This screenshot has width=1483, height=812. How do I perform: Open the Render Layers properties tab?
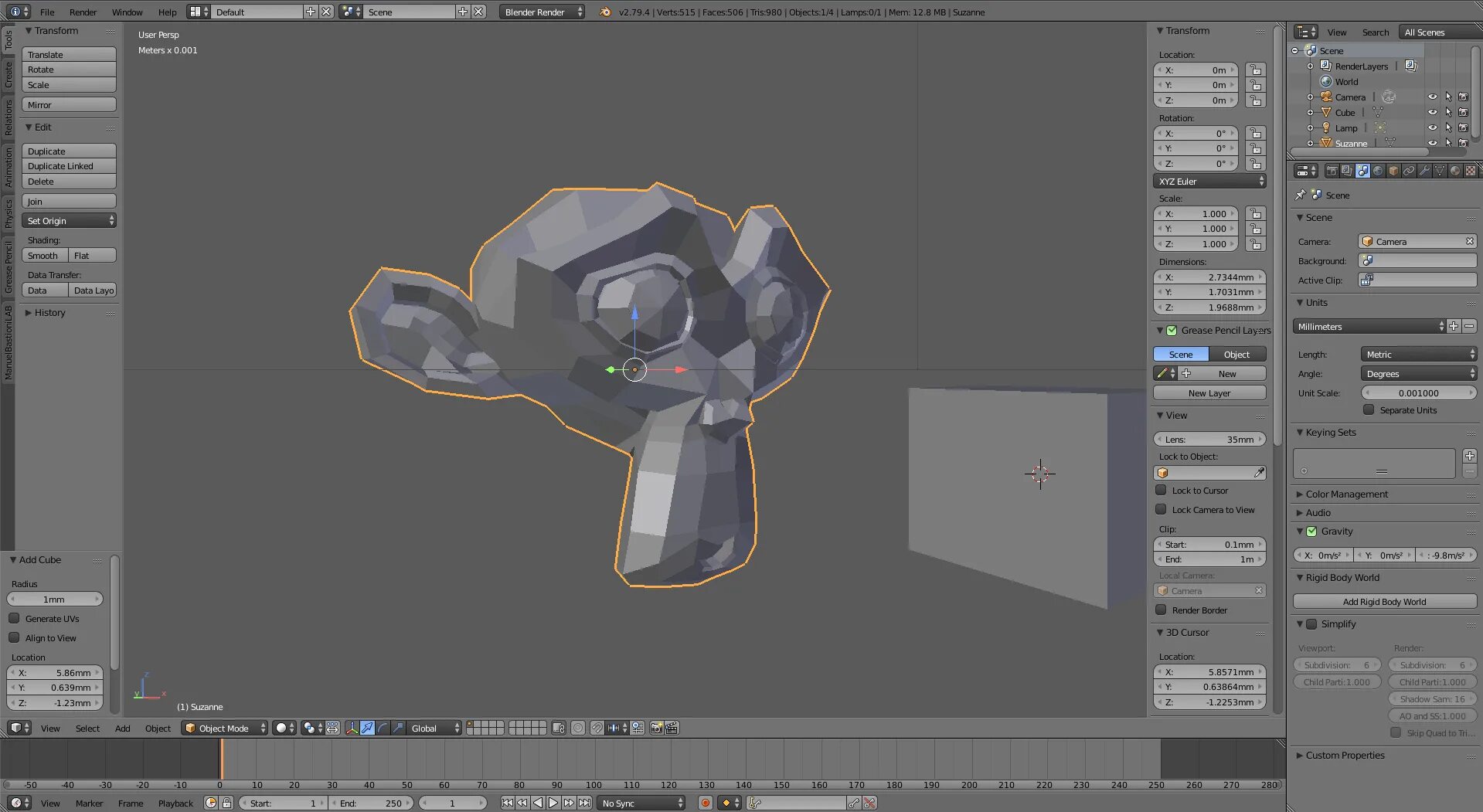click(1347, 171)
